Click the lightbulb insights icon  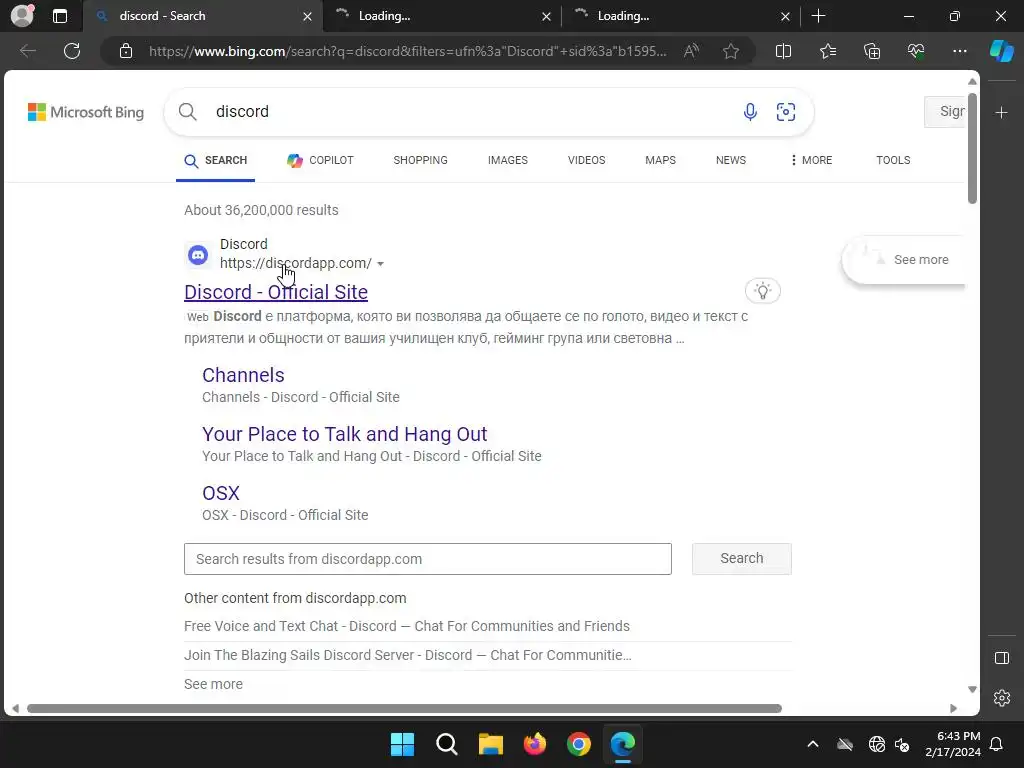763,291
